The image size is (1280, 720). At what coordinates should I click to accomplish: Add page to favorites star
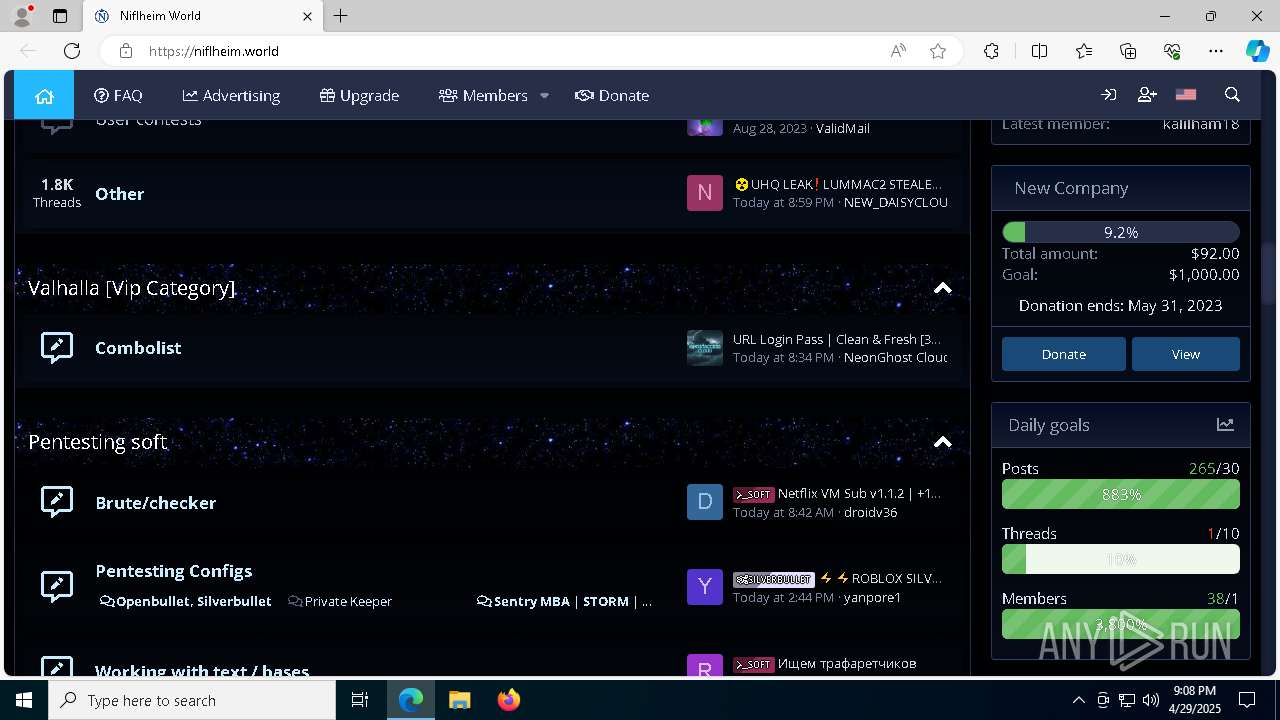click(938, 51)
